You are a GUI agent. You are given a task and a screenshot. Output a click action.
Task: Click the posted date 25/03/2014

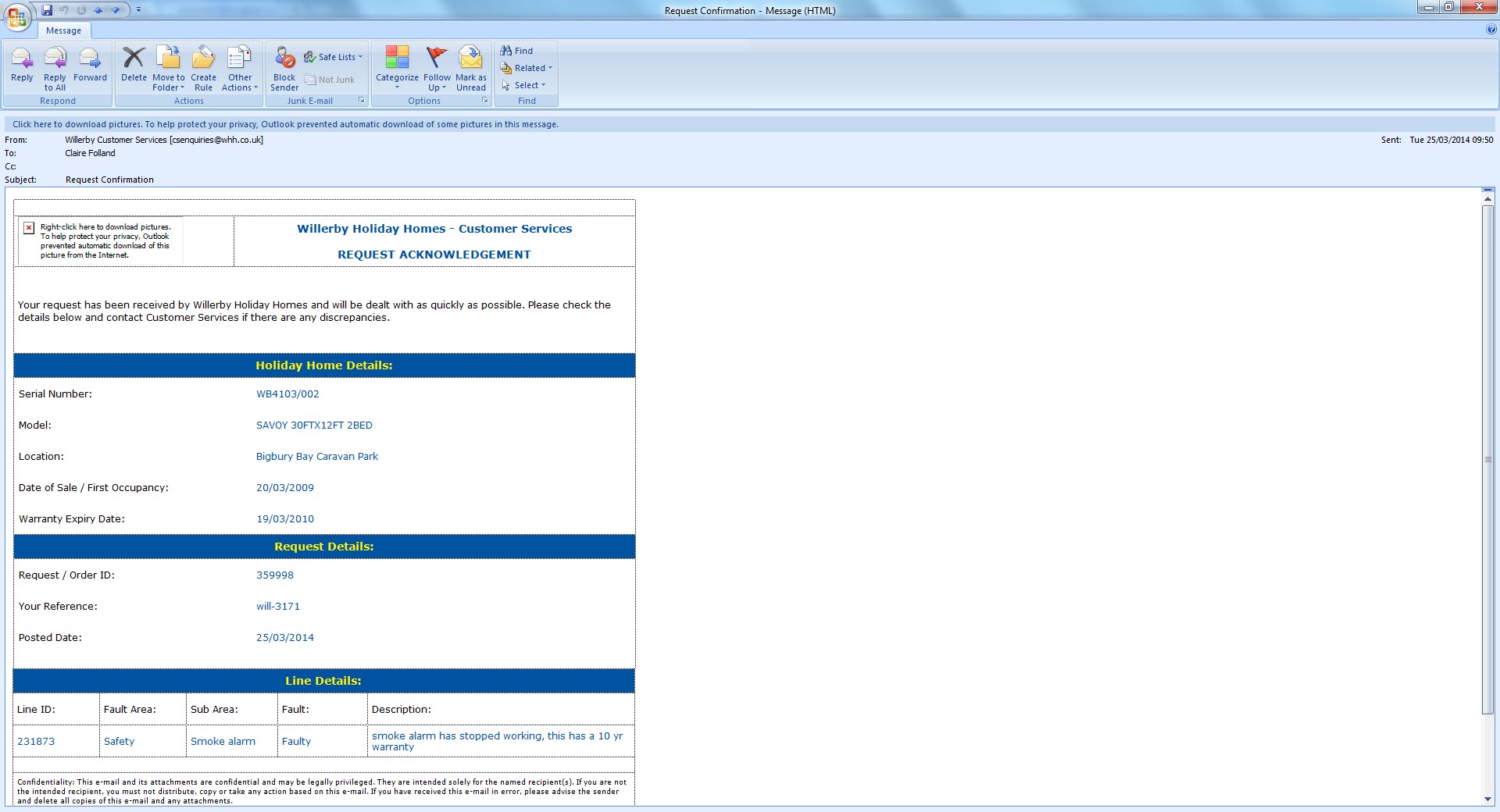point(285,638)
